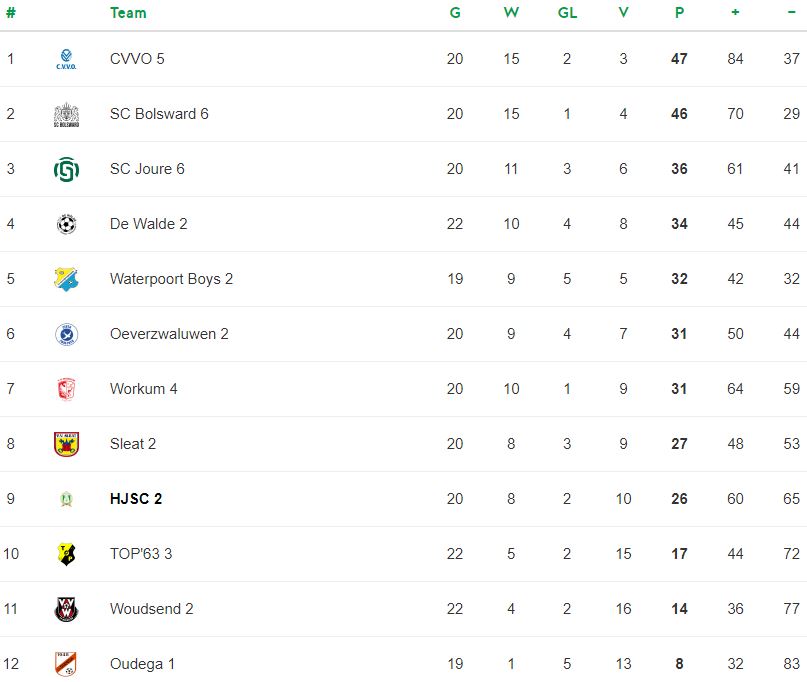The width and height of the screenshot is (807, 682).
Task: Click the green SC Joure logo
Action: click(x=66, y=169)
